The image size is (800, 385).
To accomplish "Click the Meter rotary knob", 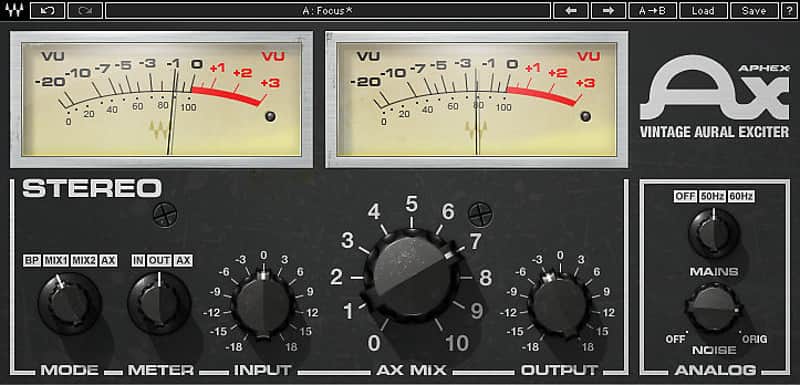I will point(159,303).
